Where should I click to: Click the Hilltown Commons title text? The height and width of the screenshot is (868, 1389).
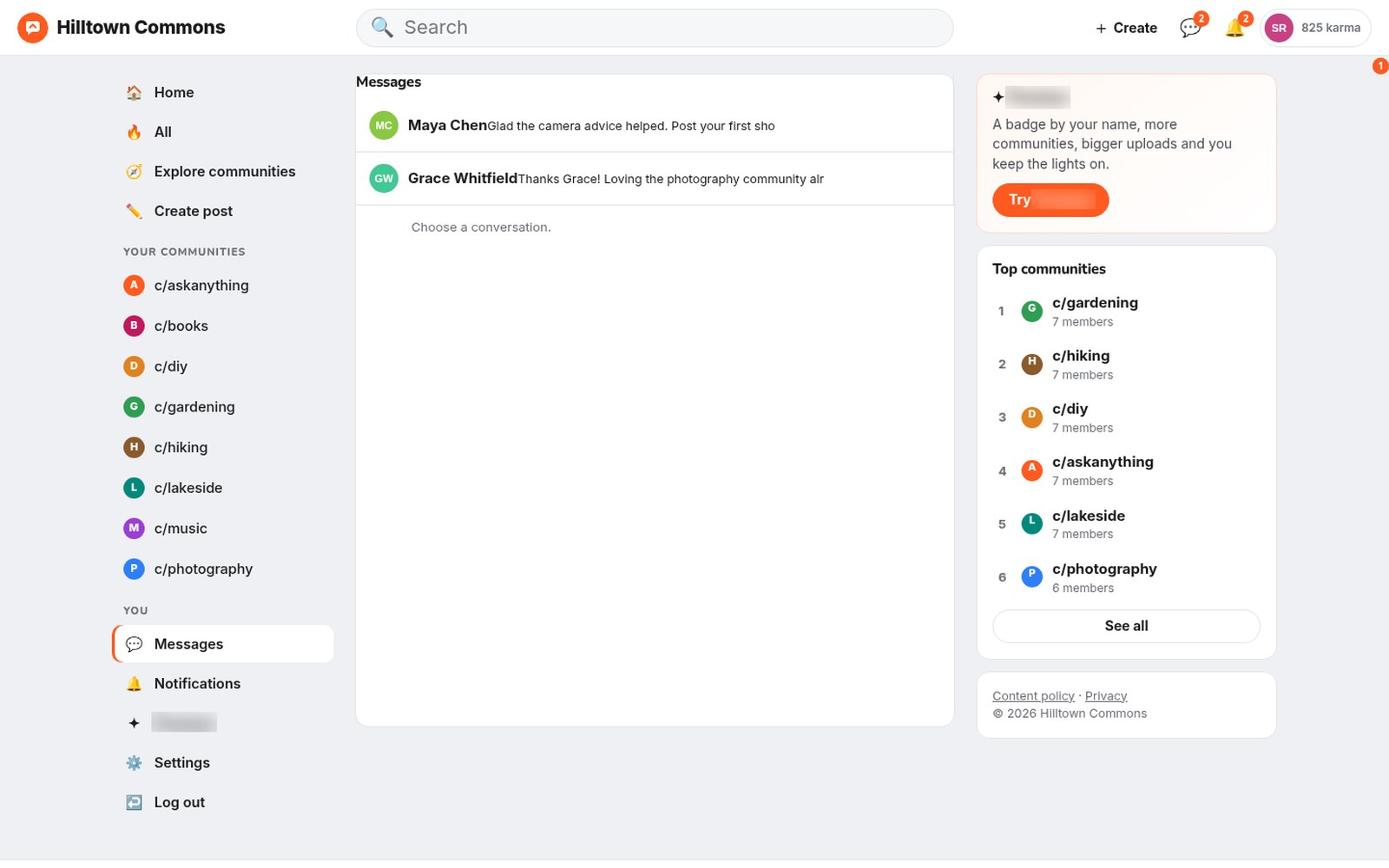pos(141,28)
